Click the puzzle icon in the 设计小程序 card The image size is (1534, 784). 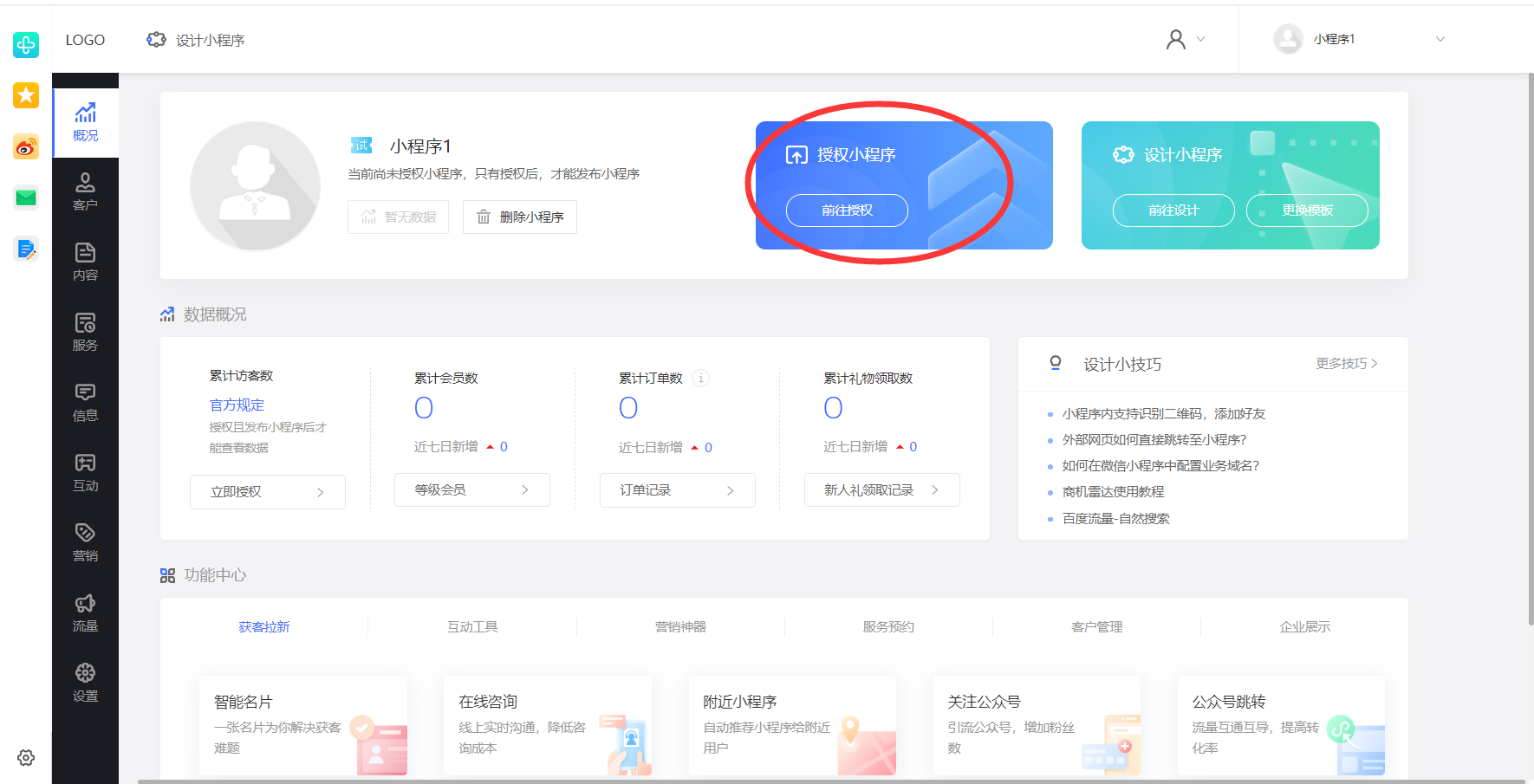(x=1123, y=155)
